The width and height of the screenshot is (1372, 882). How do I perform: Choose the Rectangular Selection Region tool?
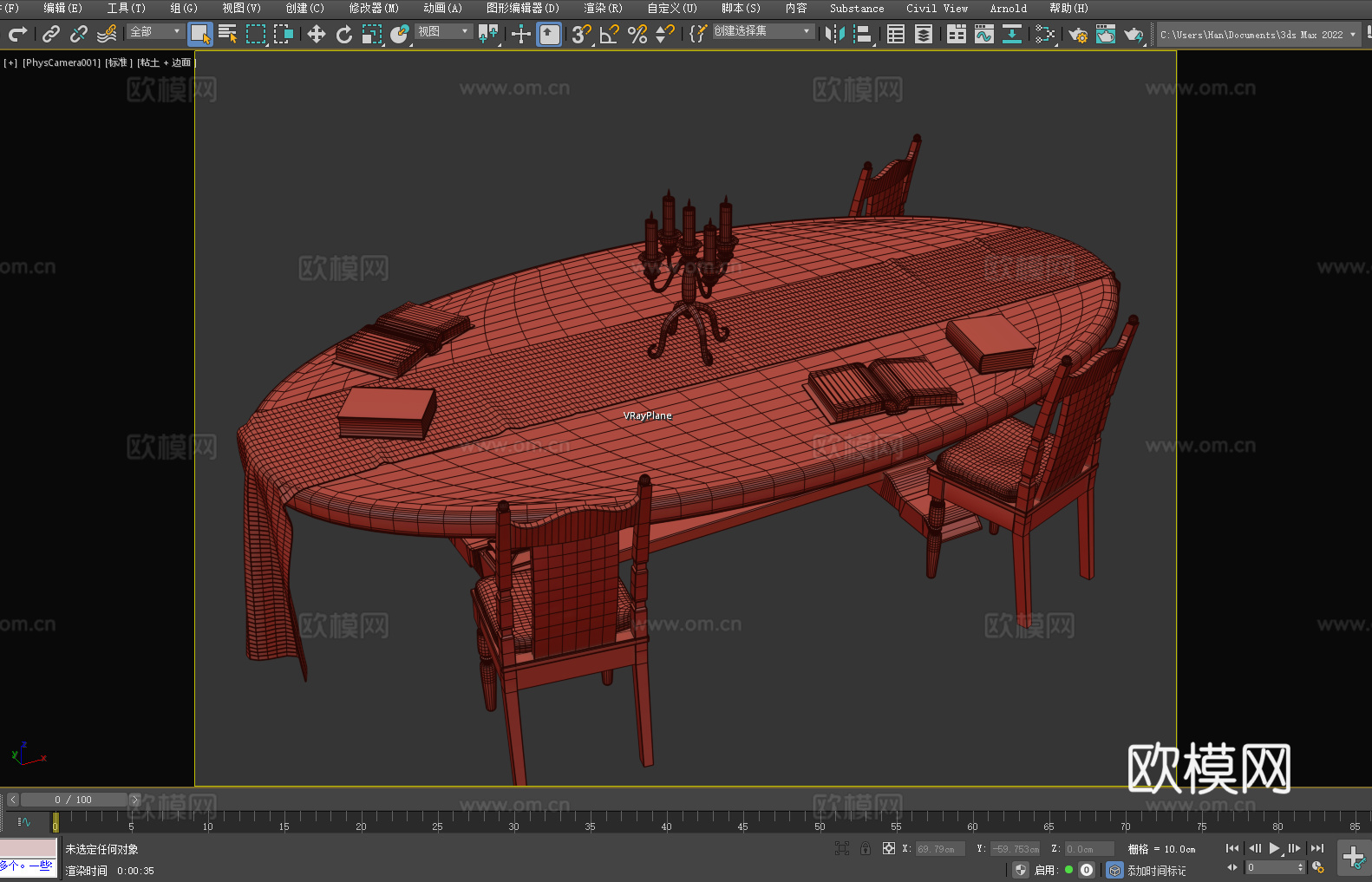coord(256,34)
